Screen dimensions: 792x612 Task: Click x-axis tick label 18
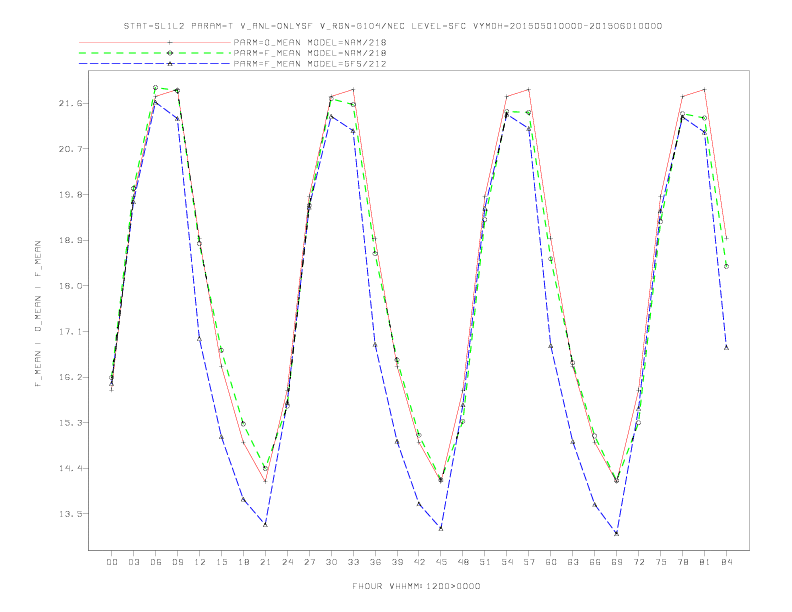point(243,562)
